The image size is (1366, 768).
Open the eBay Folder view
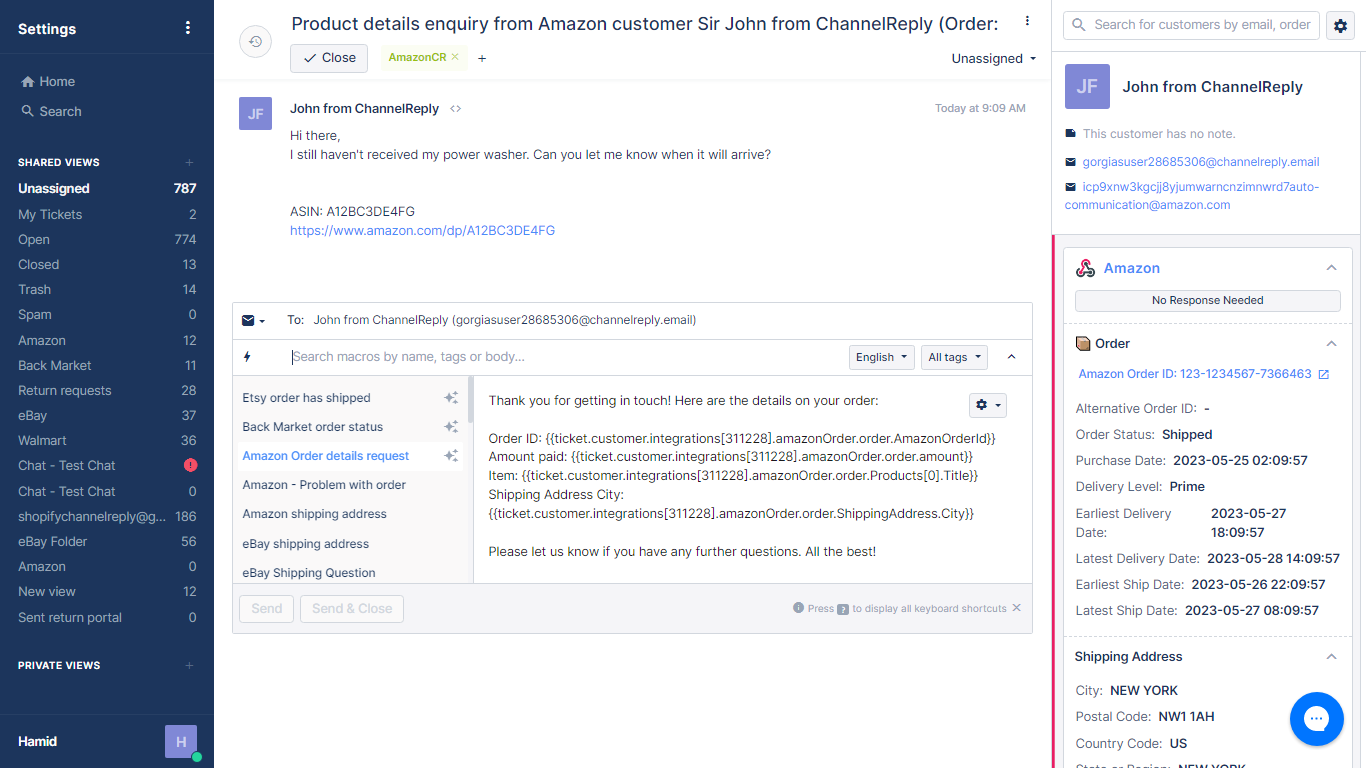click(107, 541)
